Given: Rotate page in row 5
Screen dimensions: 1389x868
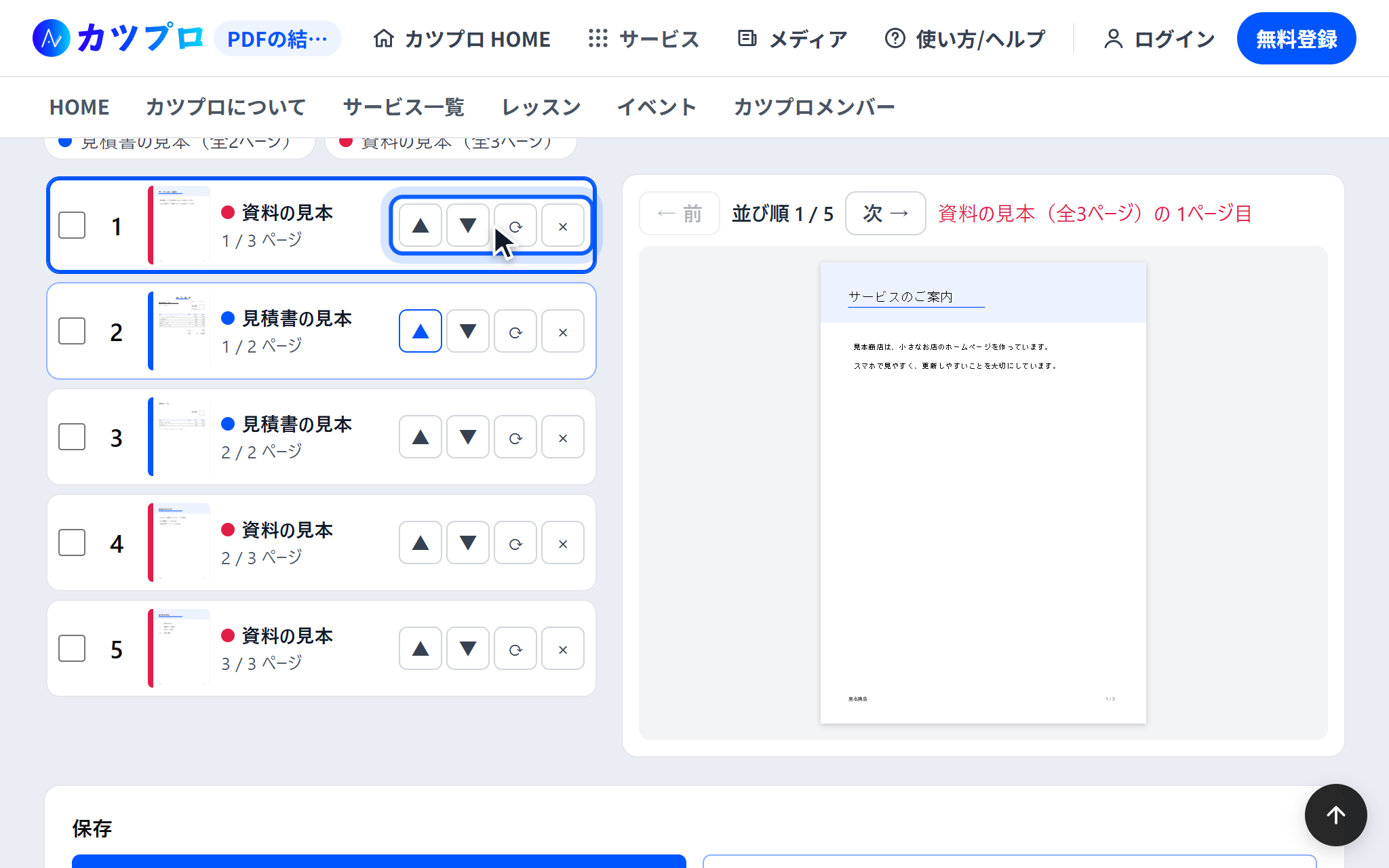Looking at the screenshot, I should click(x=515, y=649).
